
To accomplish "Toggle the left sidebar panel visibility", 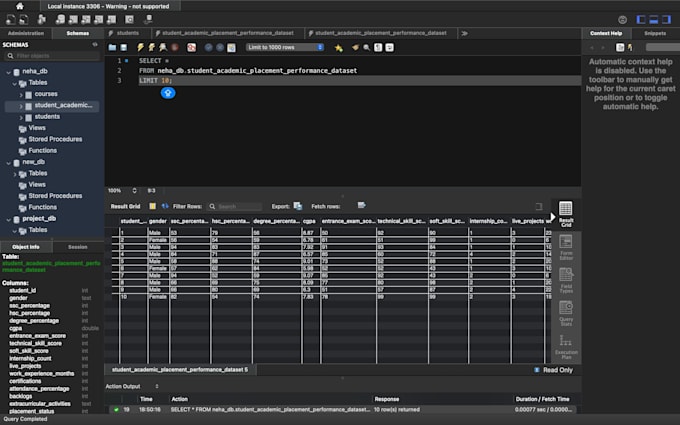I will click(641, 20).
